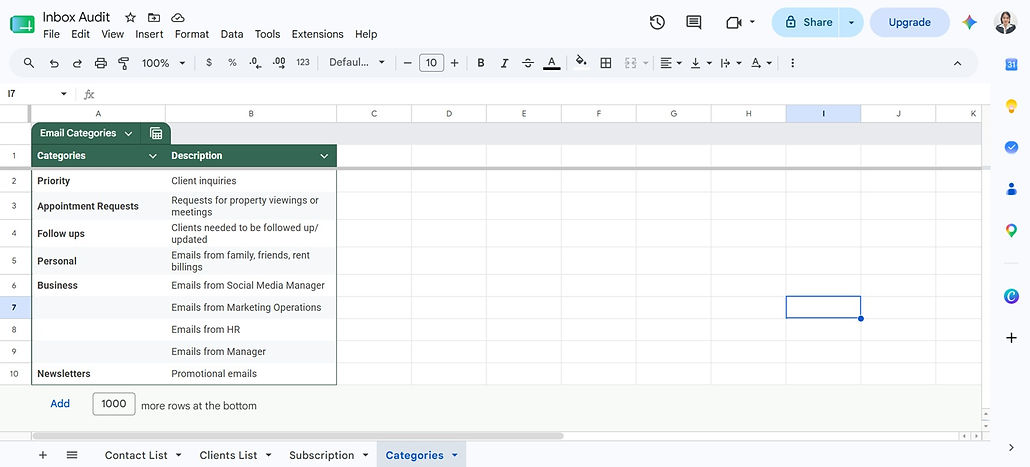Decrease decimal places
The height and width of the screenshot is (467, 1030).
(256, 63)
